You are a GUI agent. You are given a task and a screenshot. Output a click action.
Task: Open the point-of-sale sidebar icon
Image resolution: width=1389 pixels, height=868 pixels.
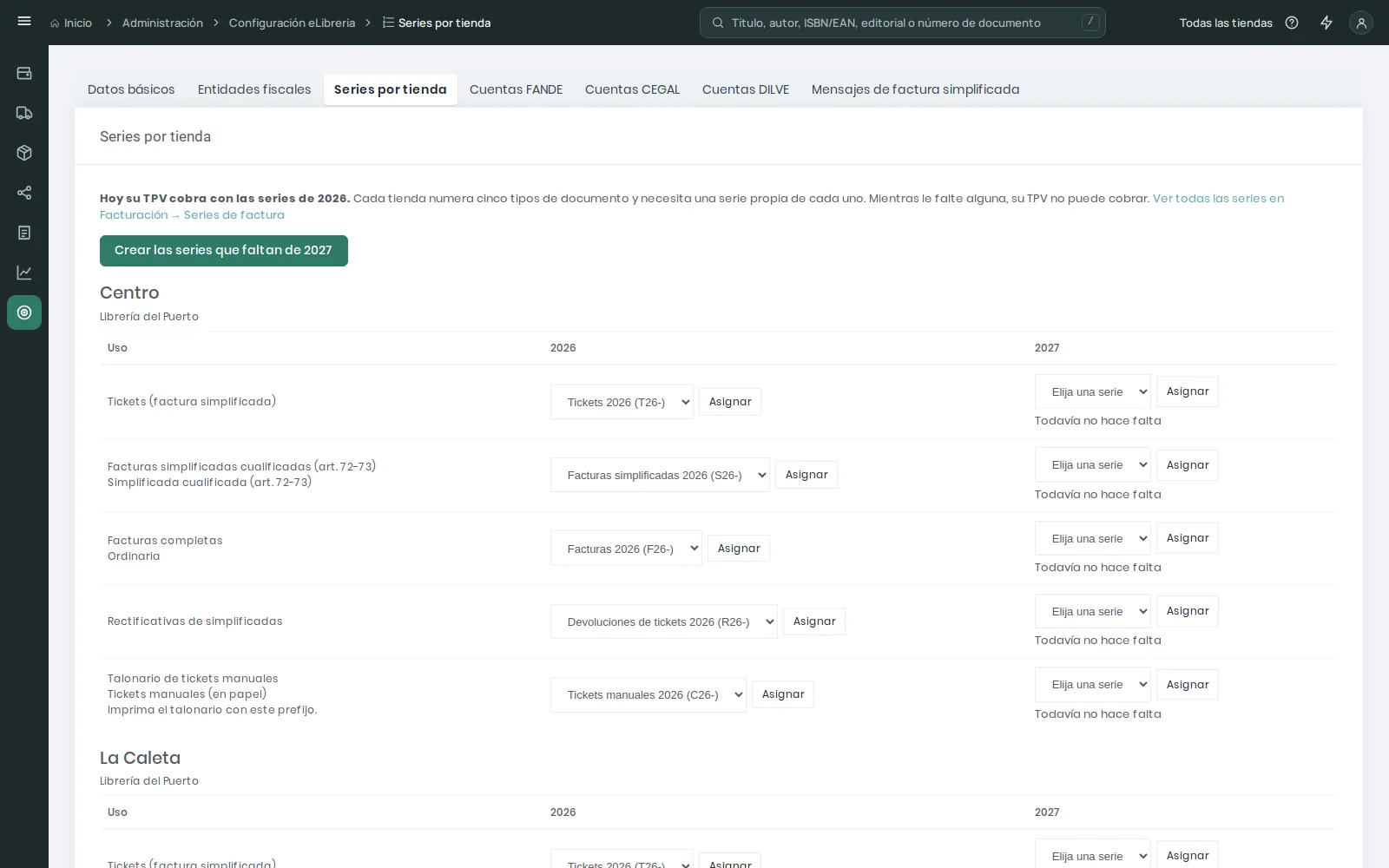click(24, 73)
